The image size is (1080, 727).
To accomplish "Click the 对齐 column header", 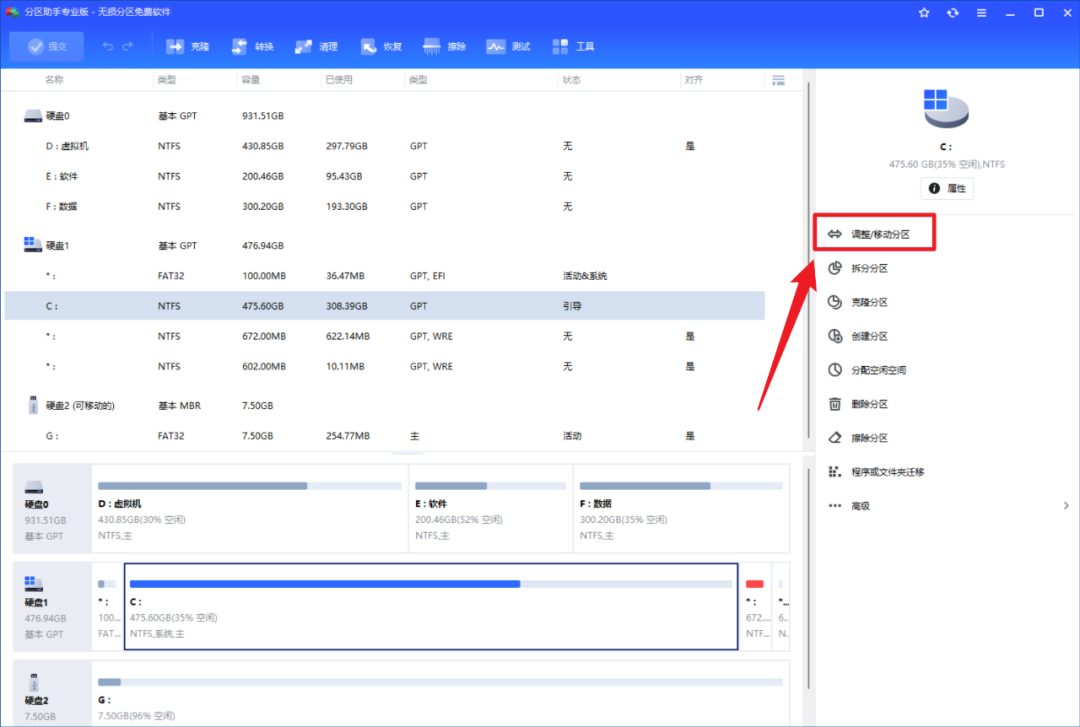I will [x=694, y=80].
